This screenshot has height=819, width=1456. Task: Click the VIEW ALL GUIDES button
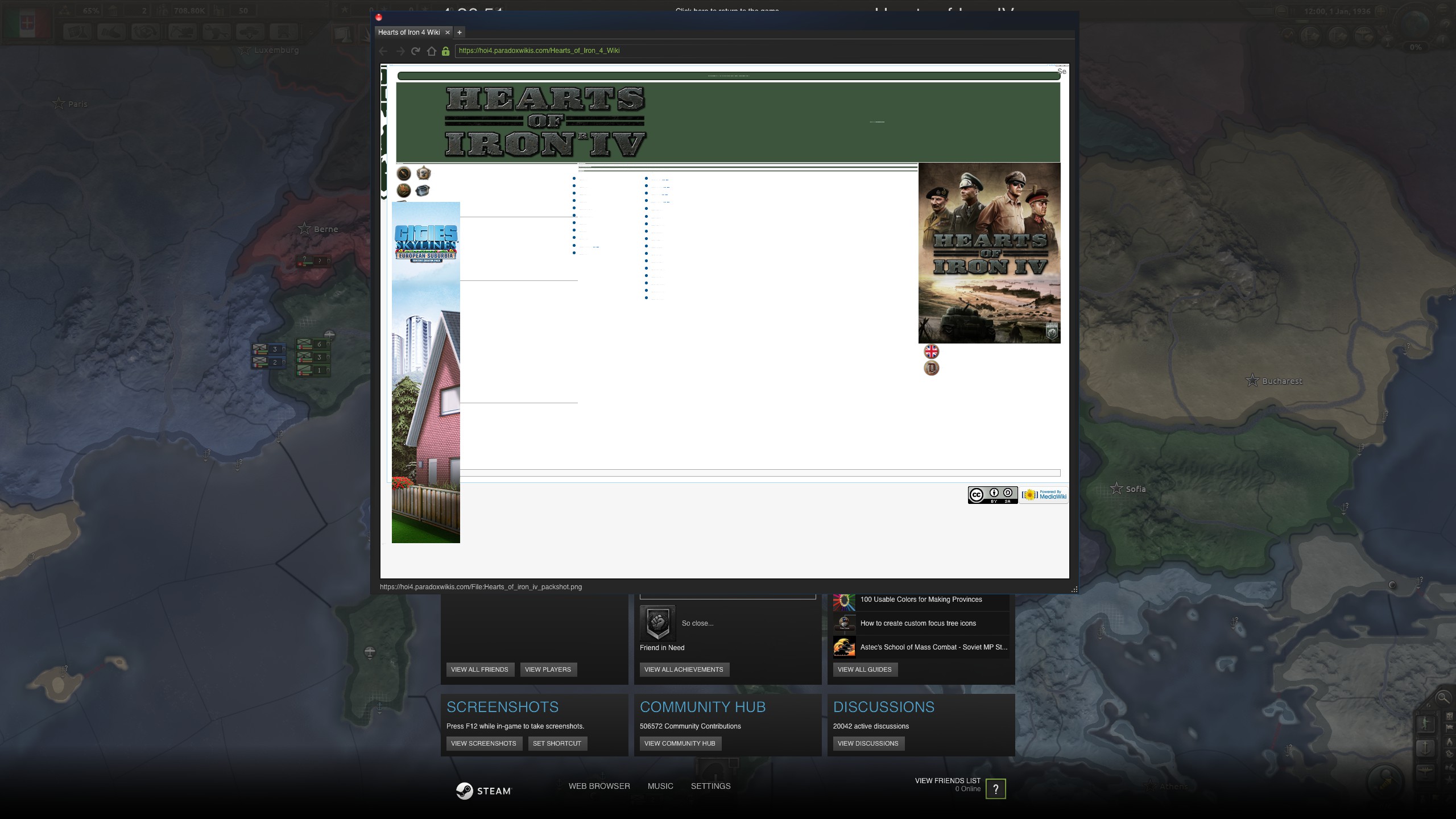tap(865, 669)
